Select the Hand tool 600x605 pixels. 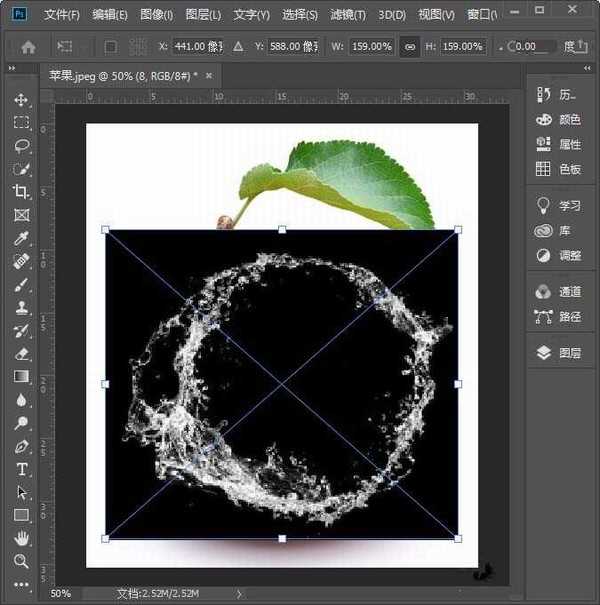[21, 538]
